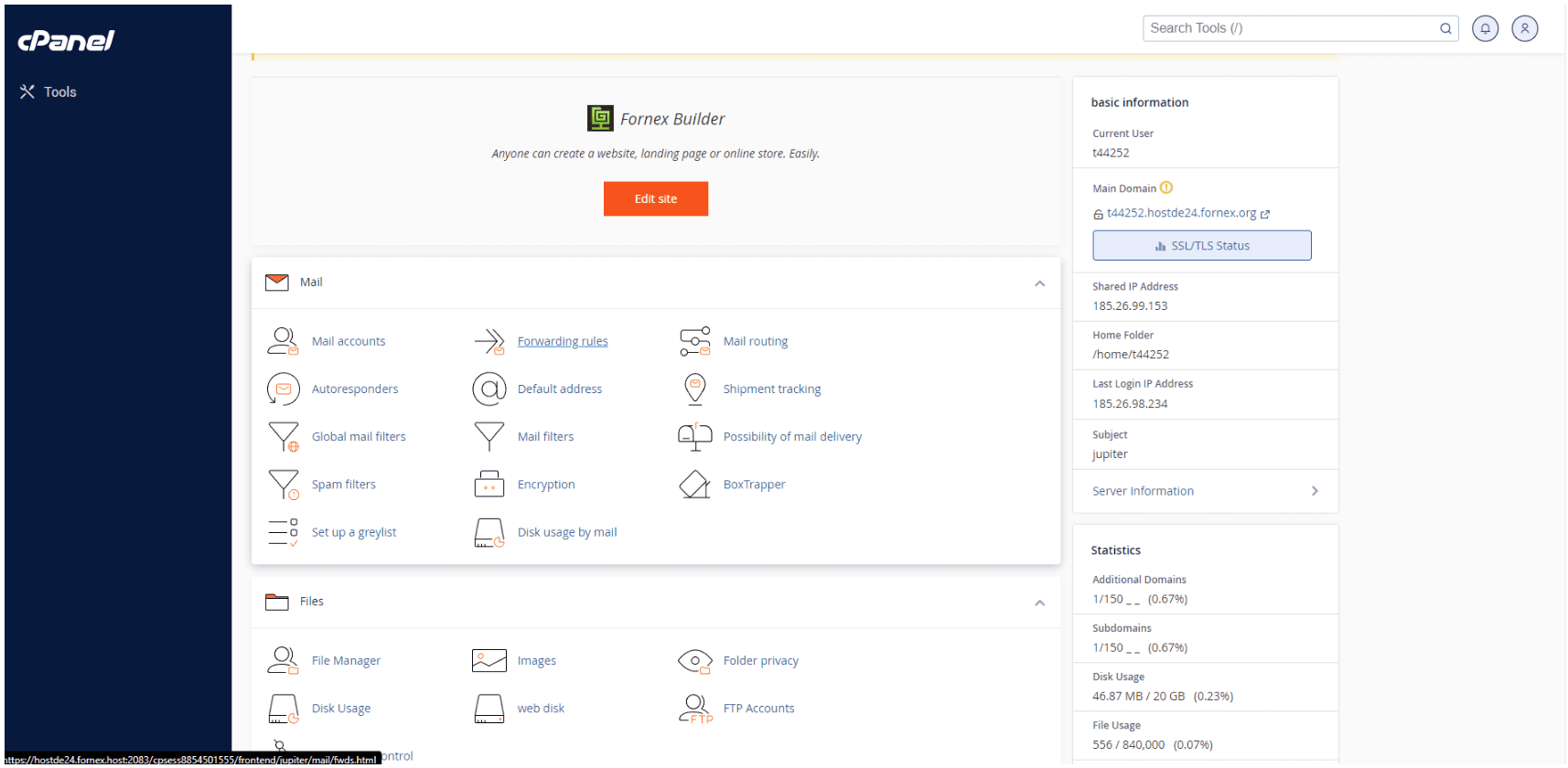Screen dimensions: 1568x768
Task: Click the Shipment tracking pin icon
Action: click(x=695, y=389)
